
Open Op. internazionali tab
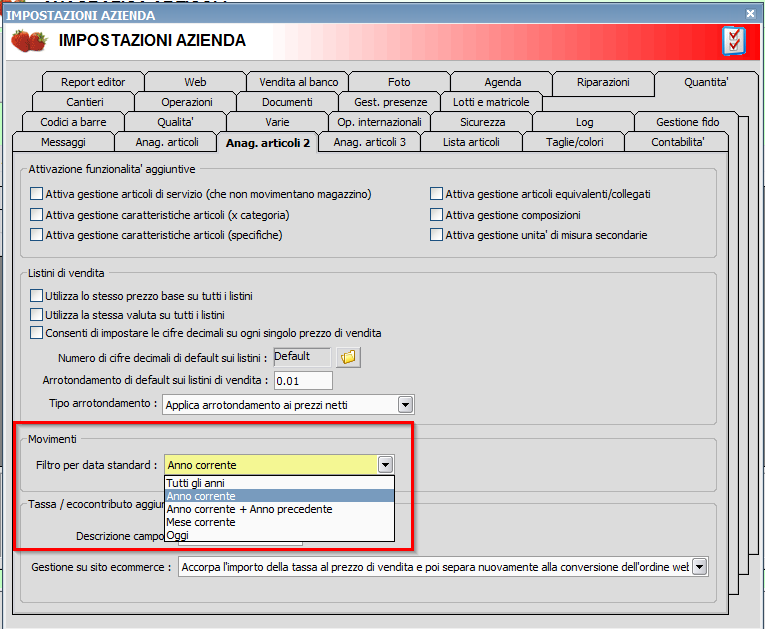[379, 122]
